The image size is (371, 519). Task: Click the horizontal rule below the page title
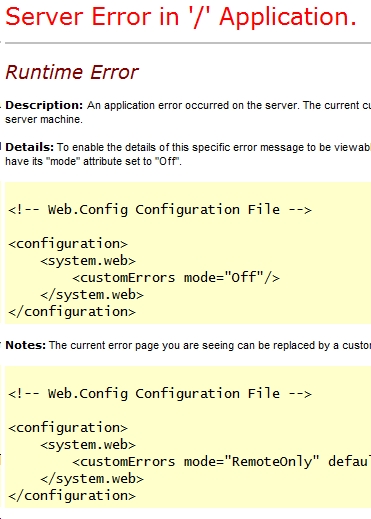188,43
